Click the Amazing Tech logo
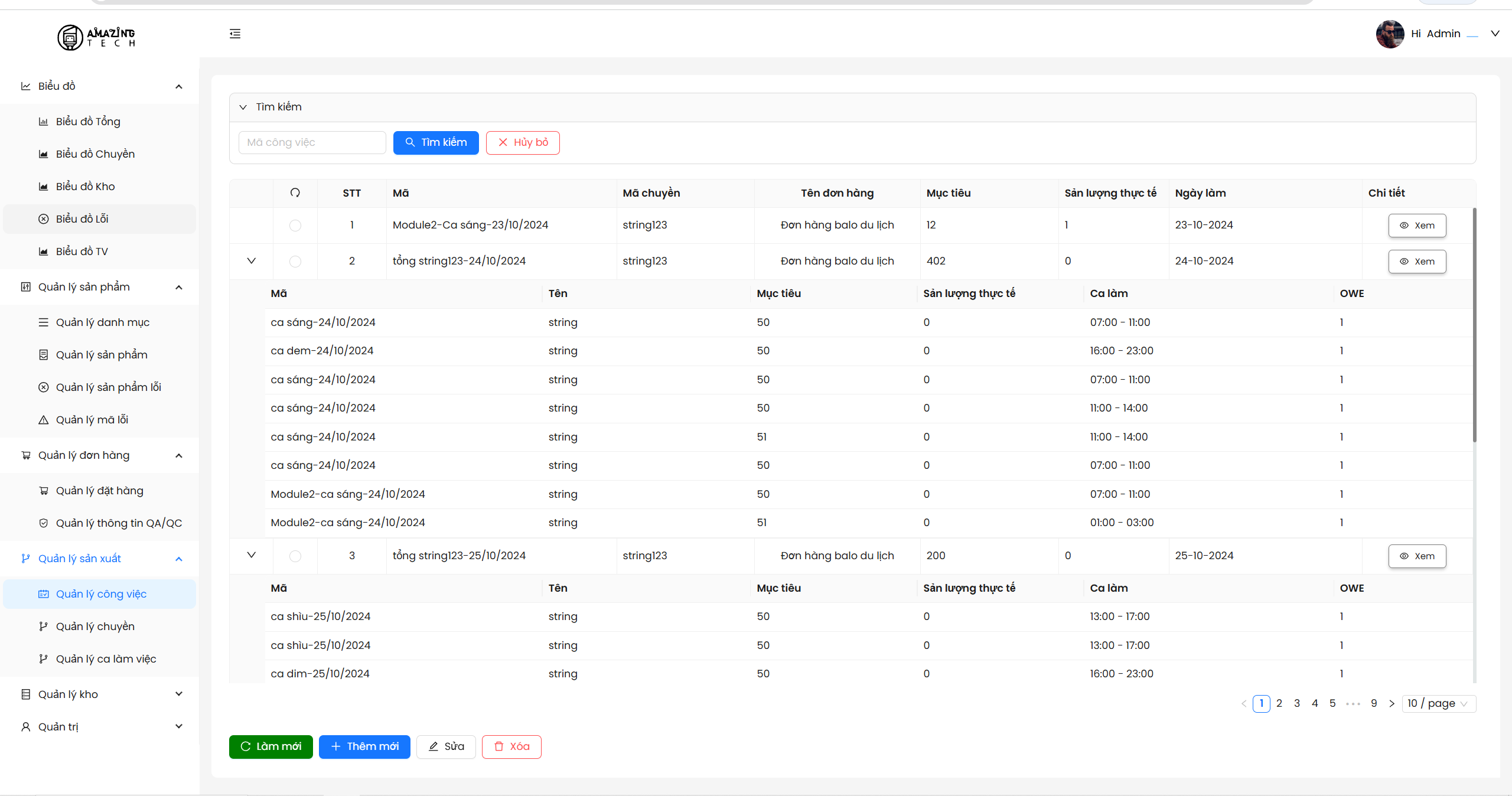The image size is (1512, 796). tap(97, 37)
